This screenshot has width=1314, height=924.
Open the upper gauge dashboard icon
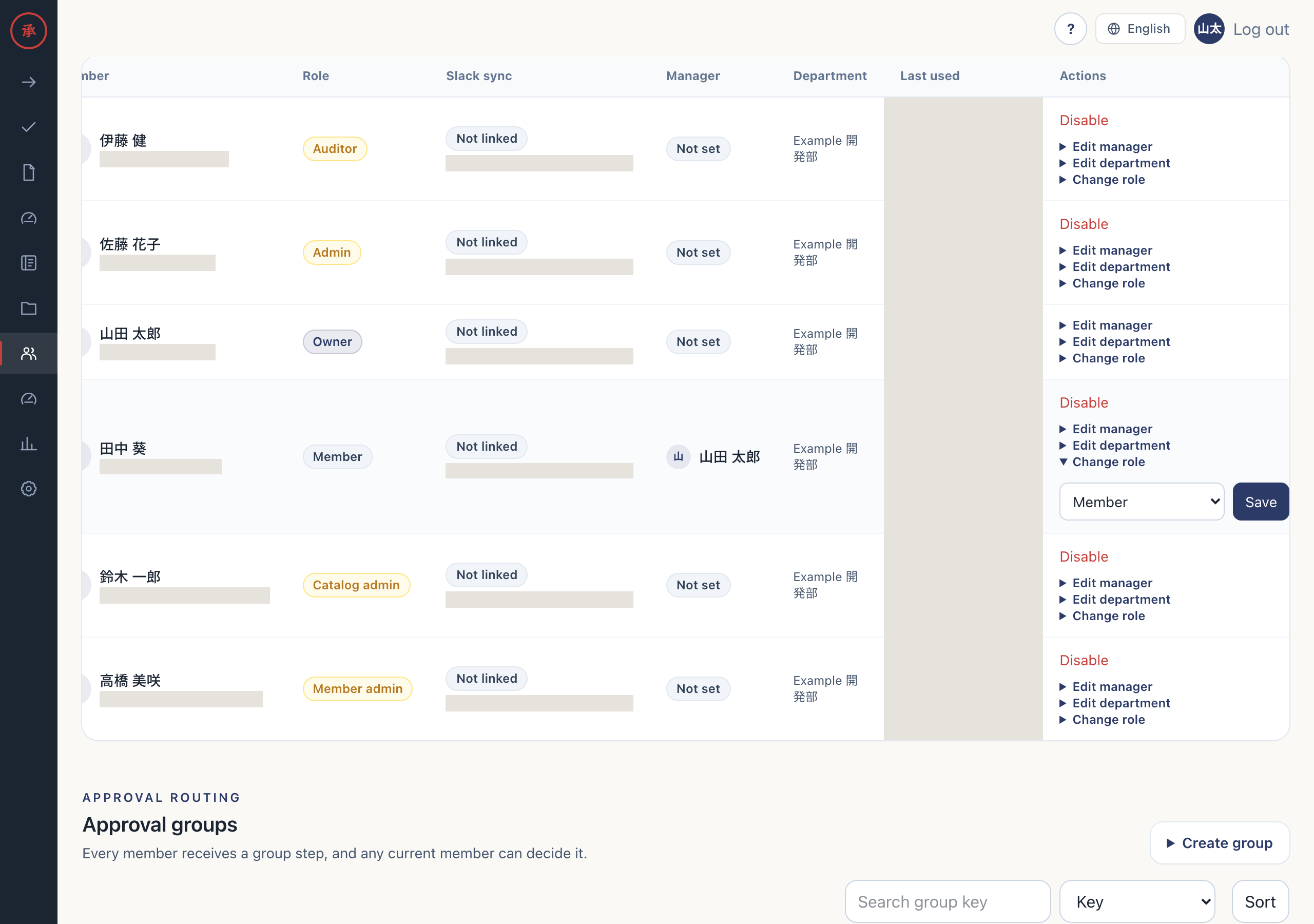pyautogui.click(x=29, y=218)
